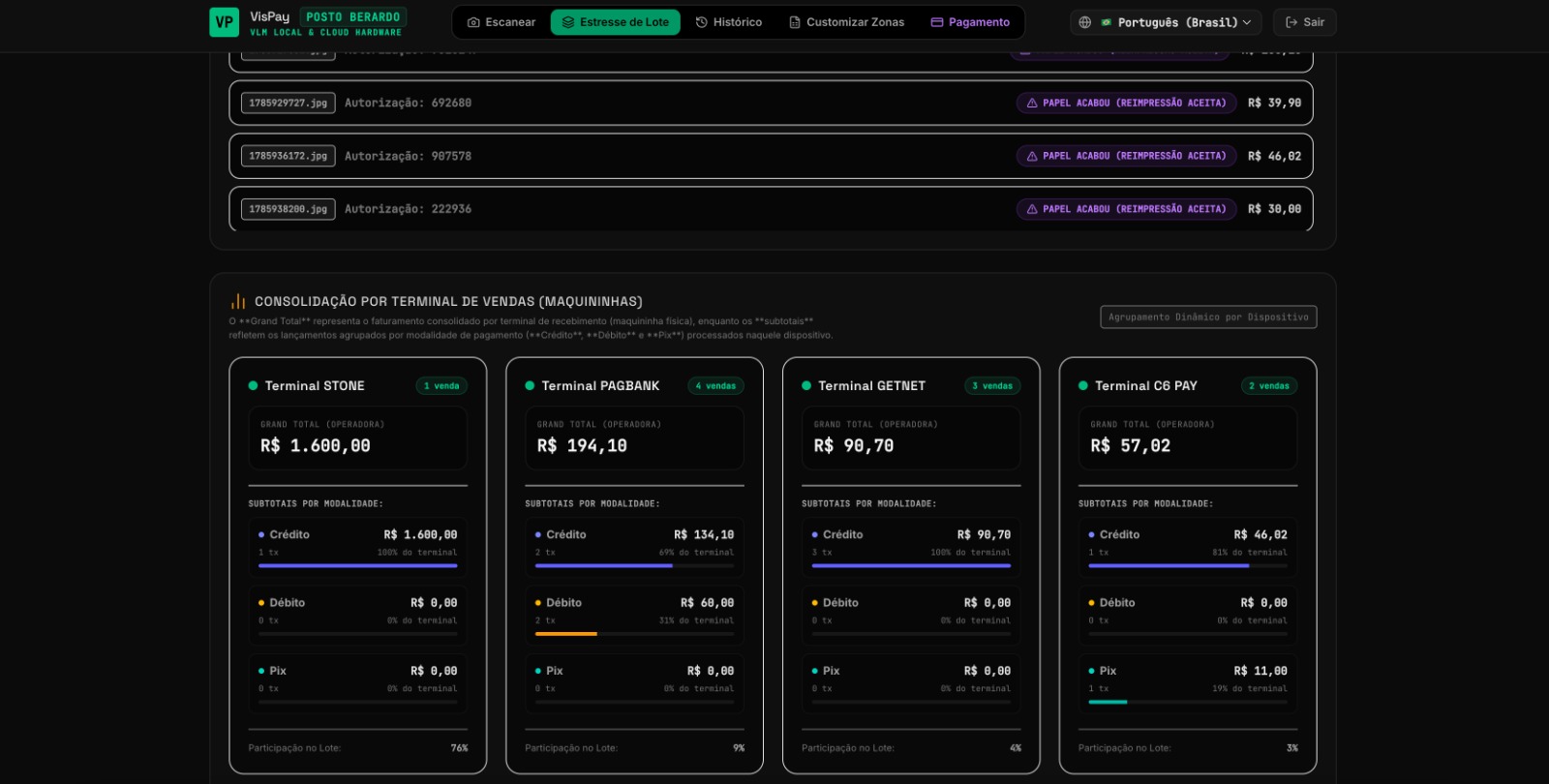1549x784 pixels.
Task: Open the Português (Brasil) language dropdown
Action: 1167,22
